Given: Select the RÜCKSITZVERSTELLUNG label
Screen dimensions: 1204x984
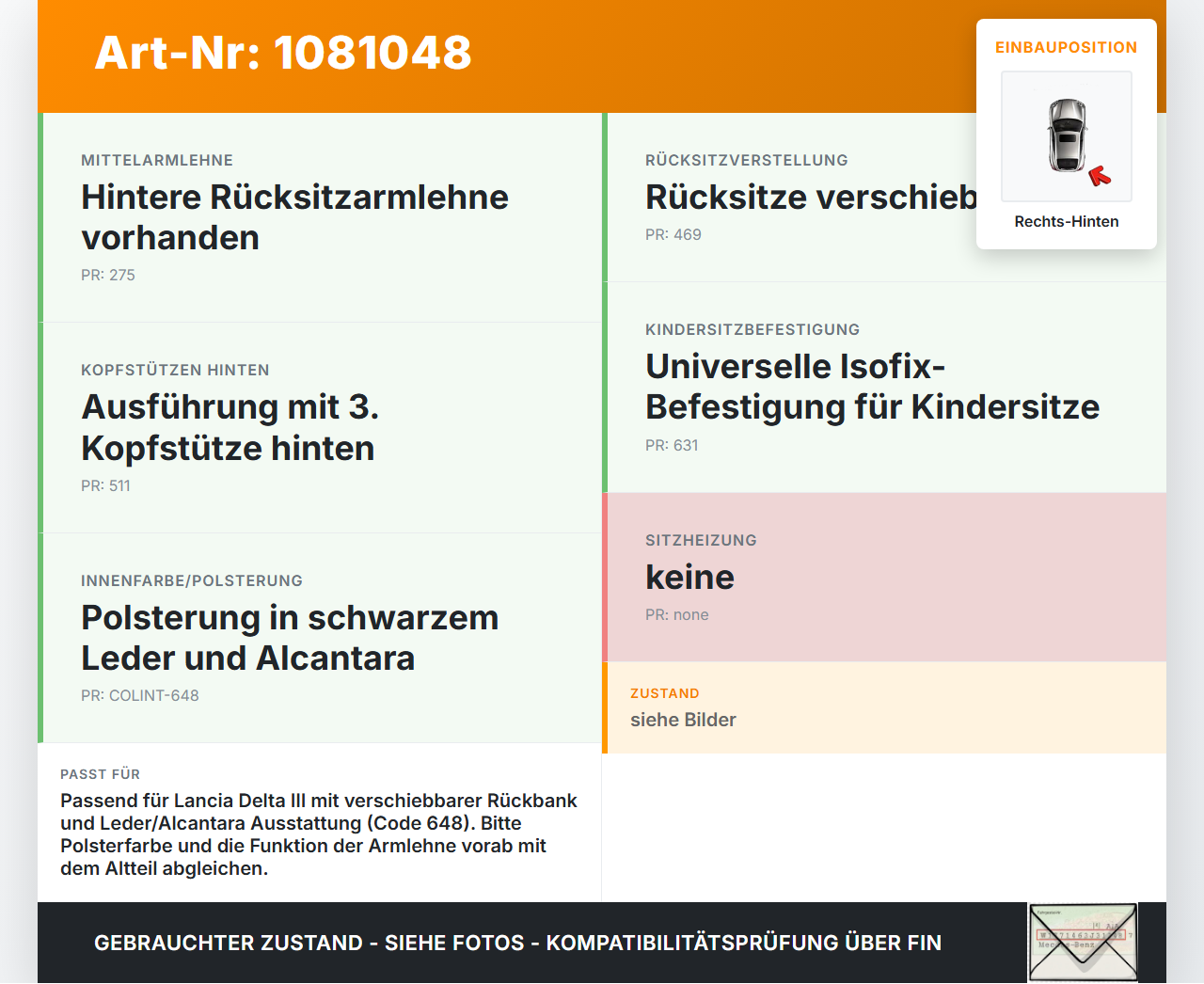Looking at the screenshot, I should point(747,160).
